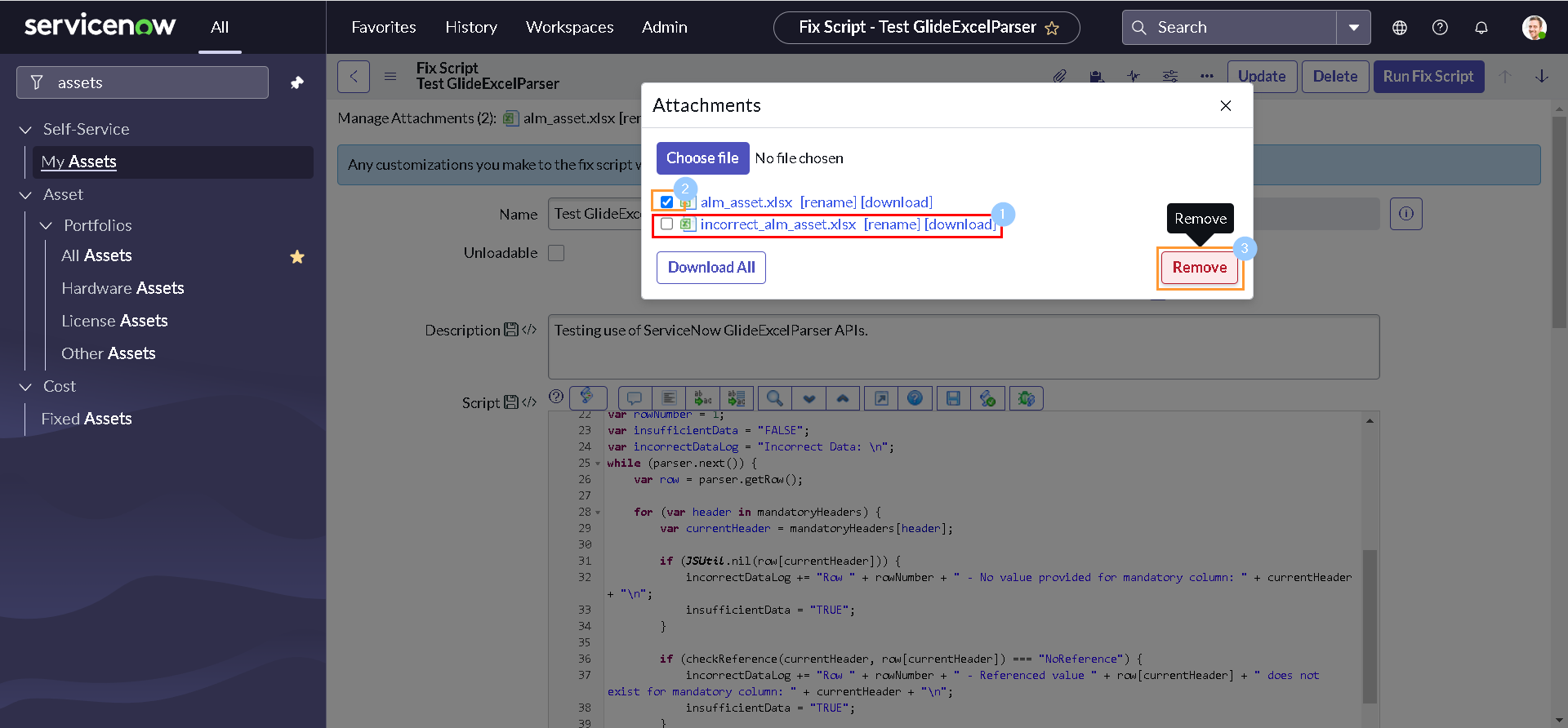Click the Download All button
Viewport: 1568px width, 728px height.
point(711,268)
